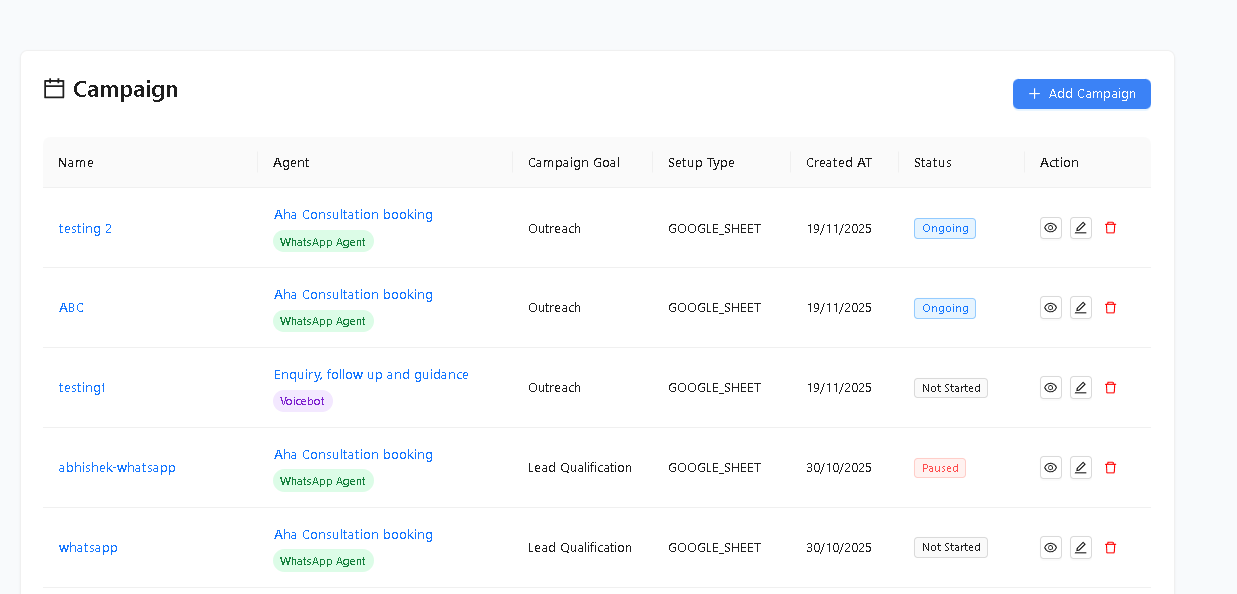Edit the testing 2 campaign (pencil icon)
1237x594 pixels.
click(1080, 228)
